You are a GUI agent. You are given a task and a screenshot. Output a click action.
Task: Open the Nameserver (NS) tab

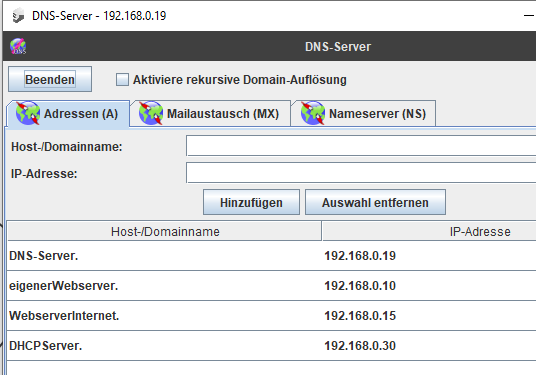click(x=363, y=113)
